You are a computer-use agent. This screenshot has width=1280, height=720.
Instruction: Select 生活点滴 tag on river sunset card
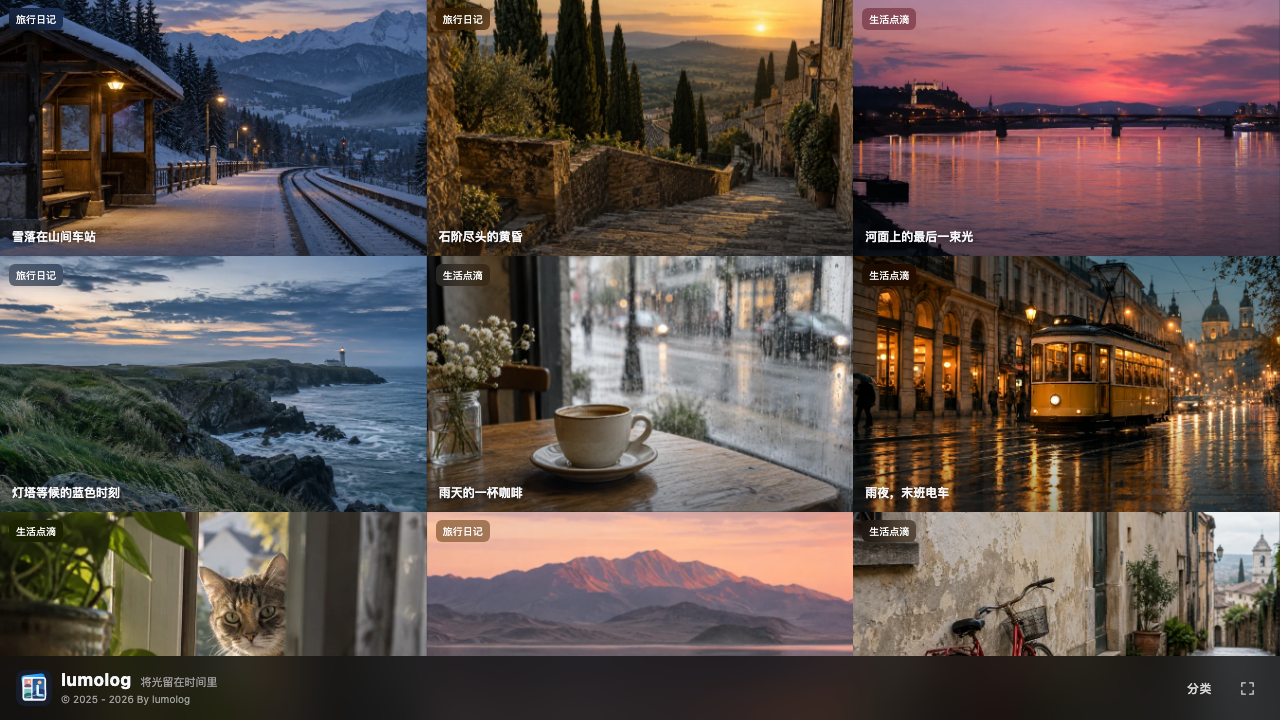point(889,19)
